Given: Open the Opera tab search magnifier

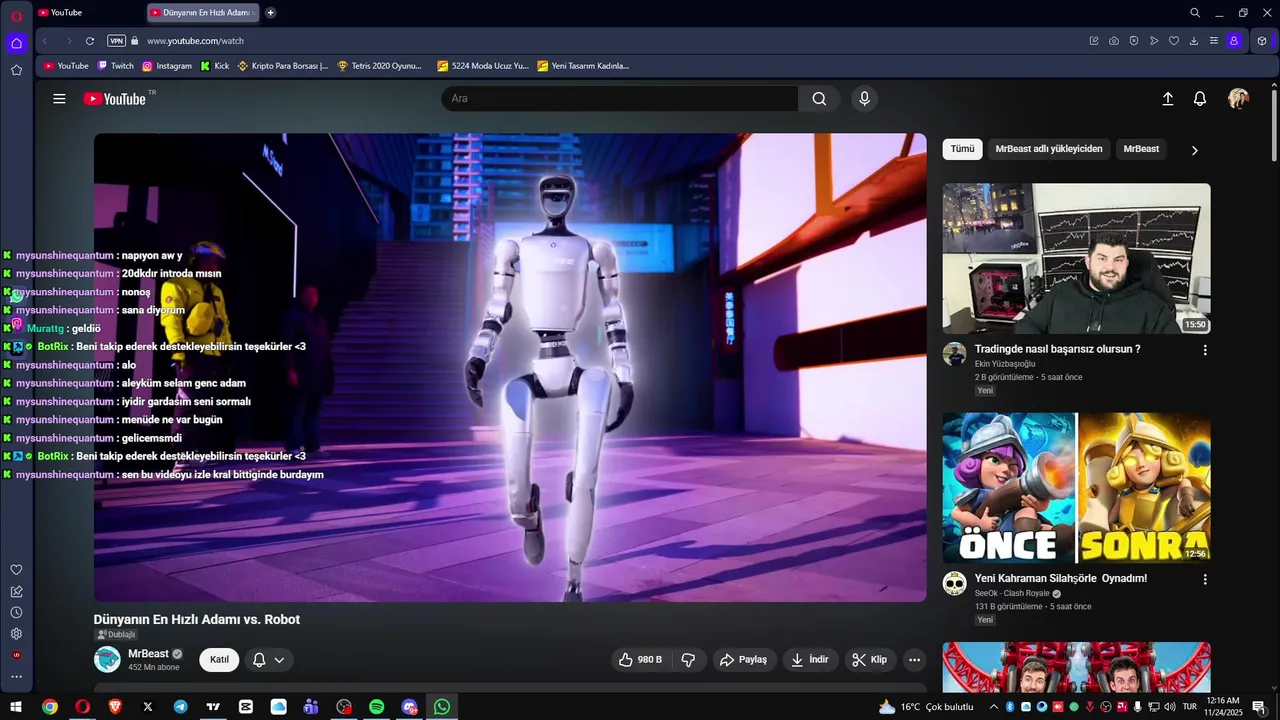Looking at the screenshot, I should 1195,13.
